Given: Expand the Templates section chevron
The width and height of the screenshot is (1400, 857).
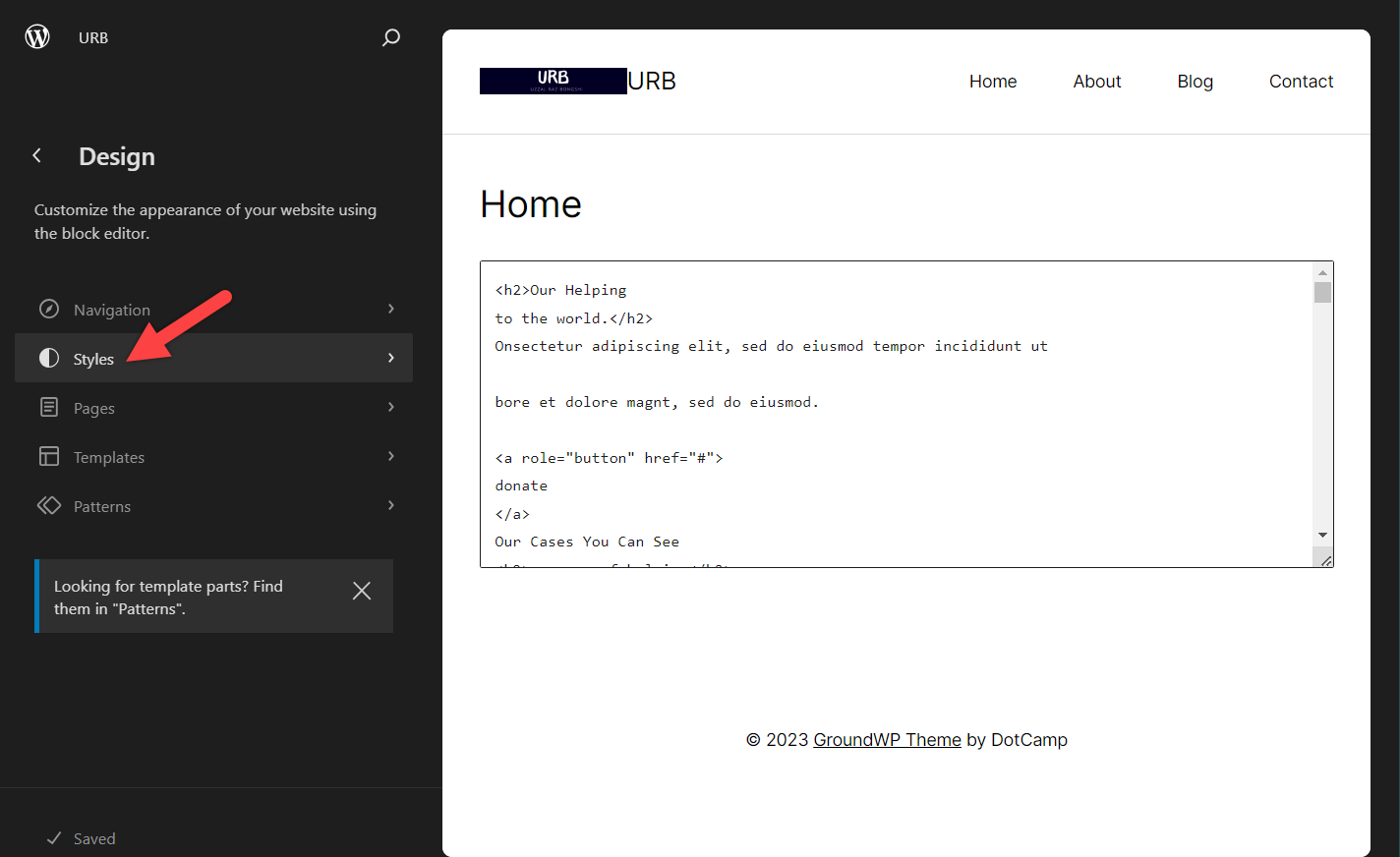Looking at the screenshot, I should 390,456.
